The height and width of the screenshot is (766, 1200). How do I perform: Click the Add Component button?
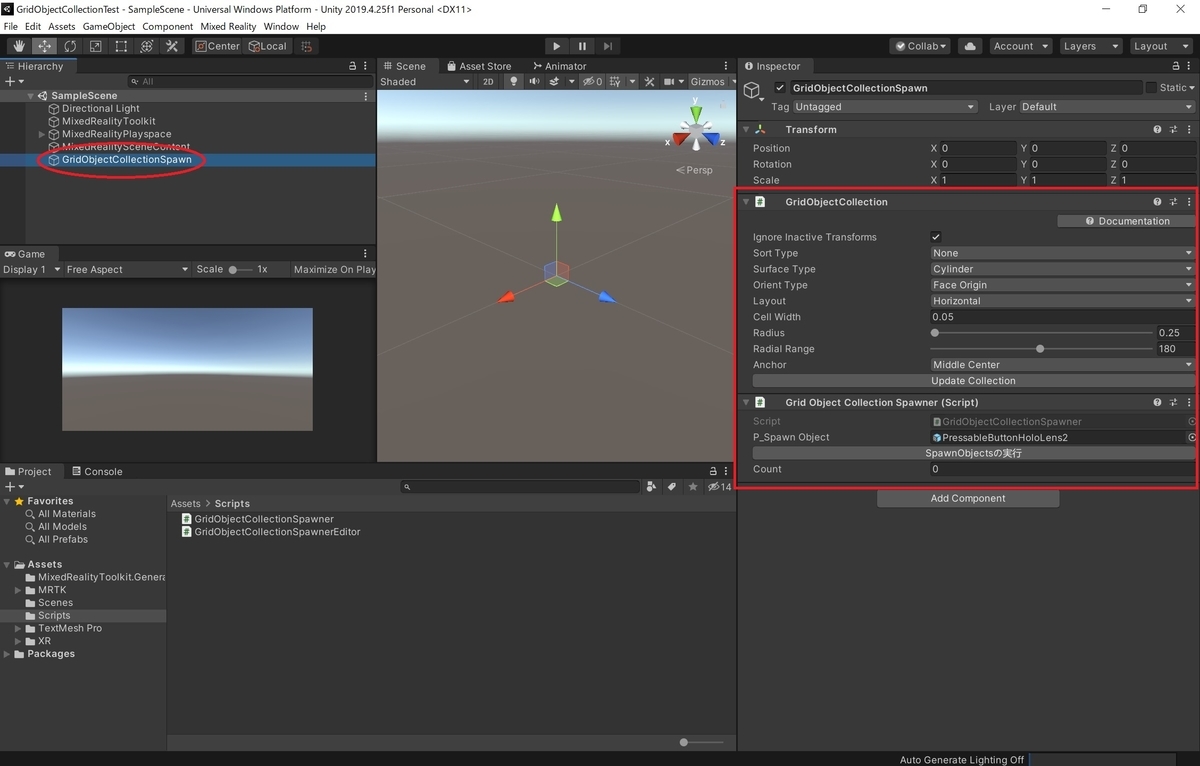point(968,498)
